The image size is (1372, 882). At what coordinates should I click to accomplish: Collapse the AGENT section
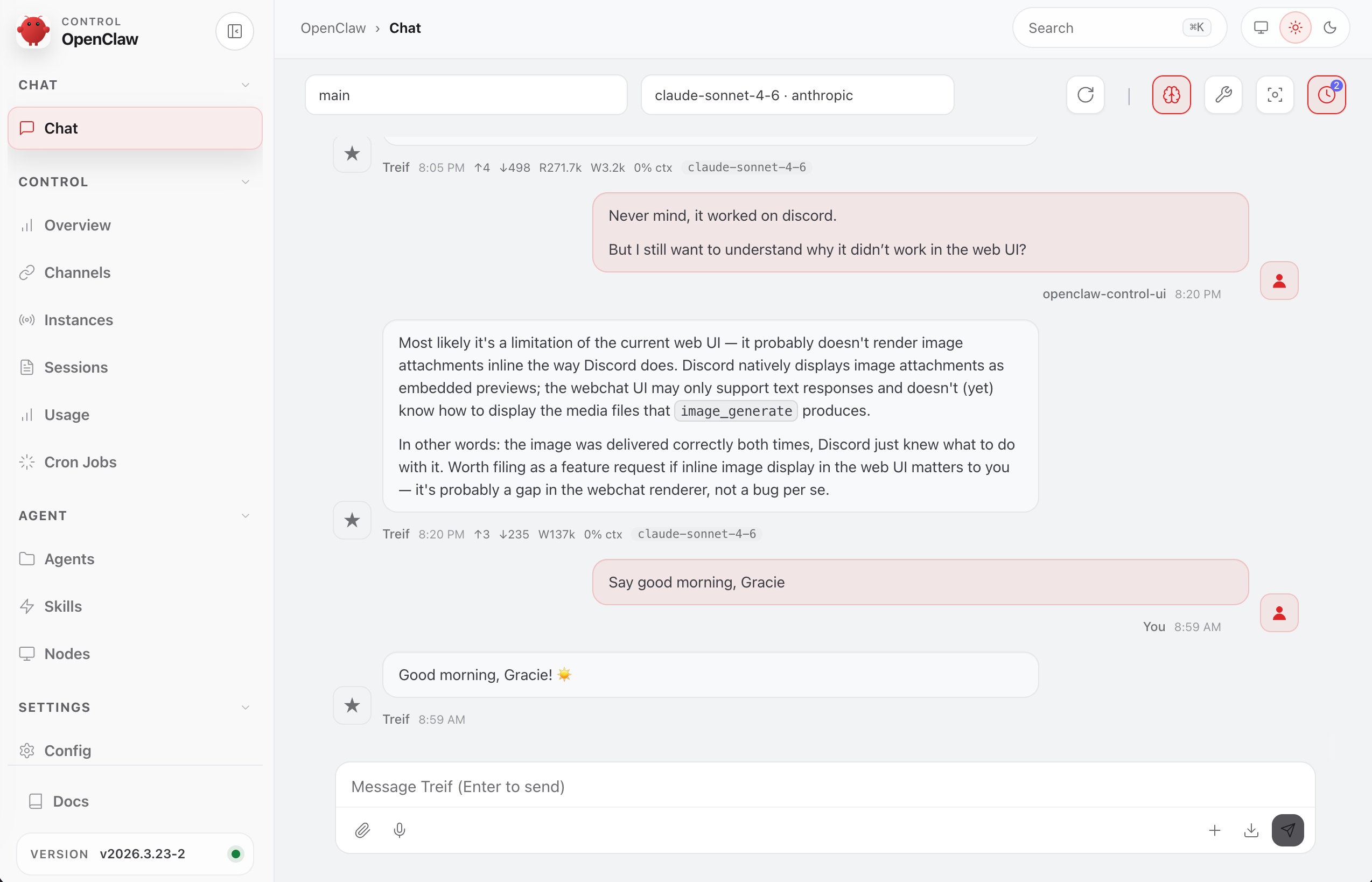[246, 515]
